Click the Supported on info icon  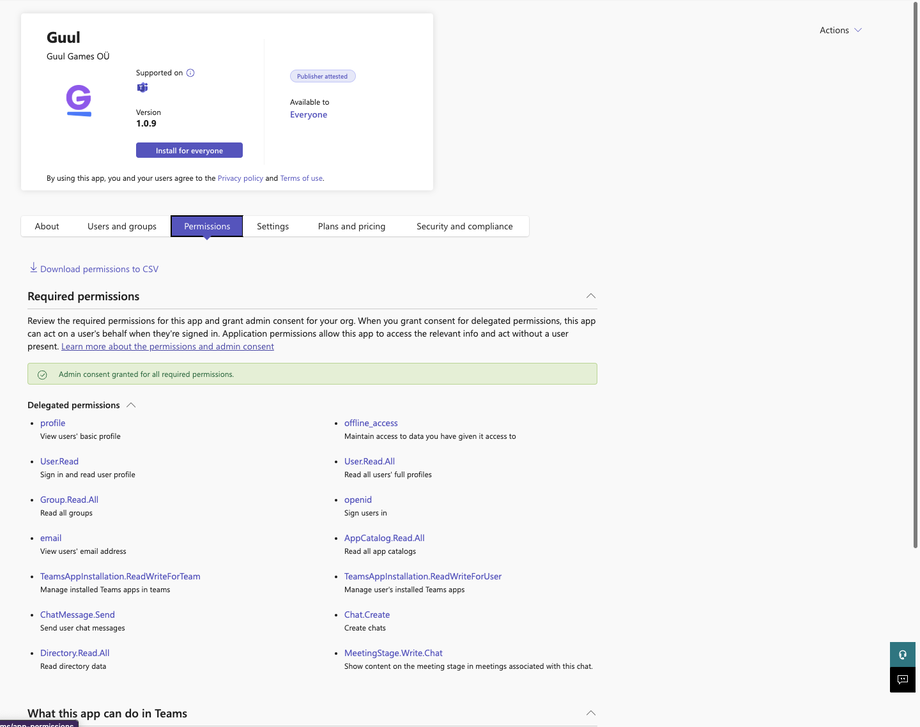(190, 73)
